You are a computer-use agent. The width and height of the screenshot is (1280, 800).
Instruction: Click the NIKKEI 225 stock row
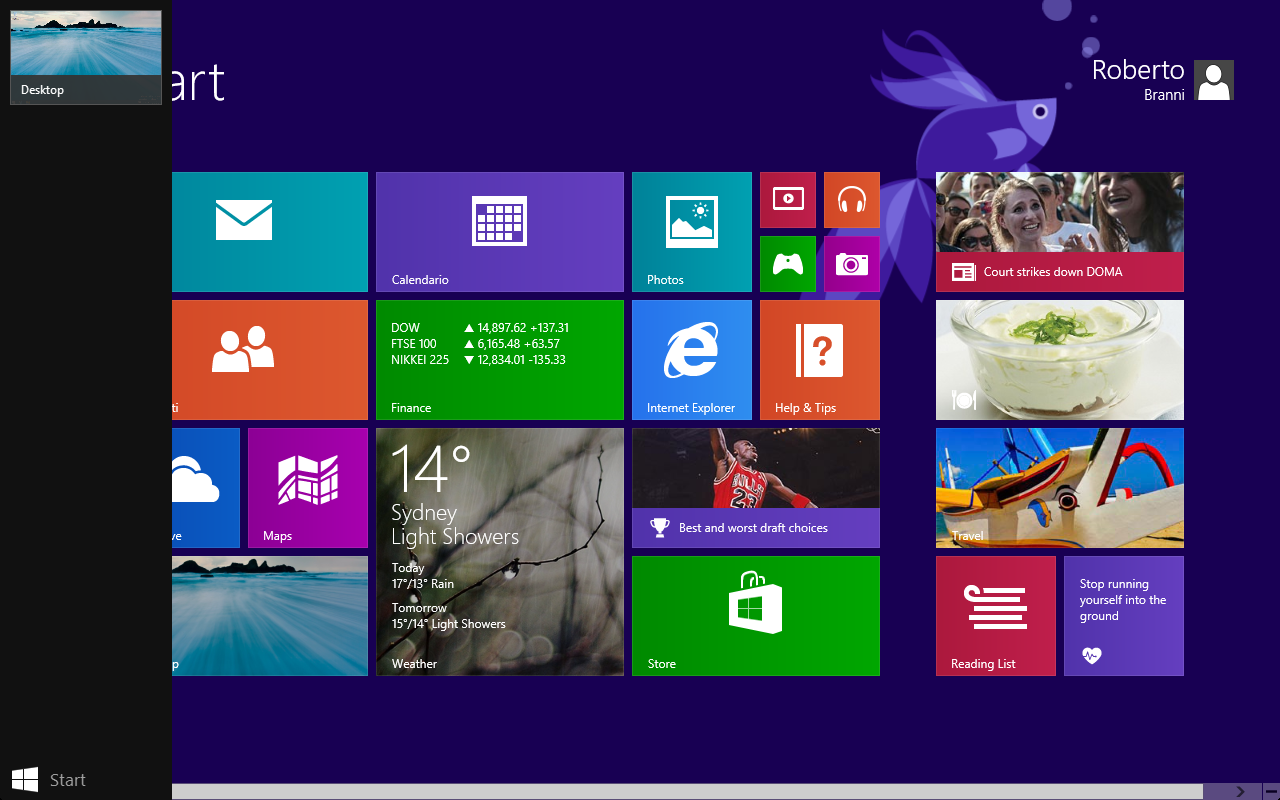(478, 360)
